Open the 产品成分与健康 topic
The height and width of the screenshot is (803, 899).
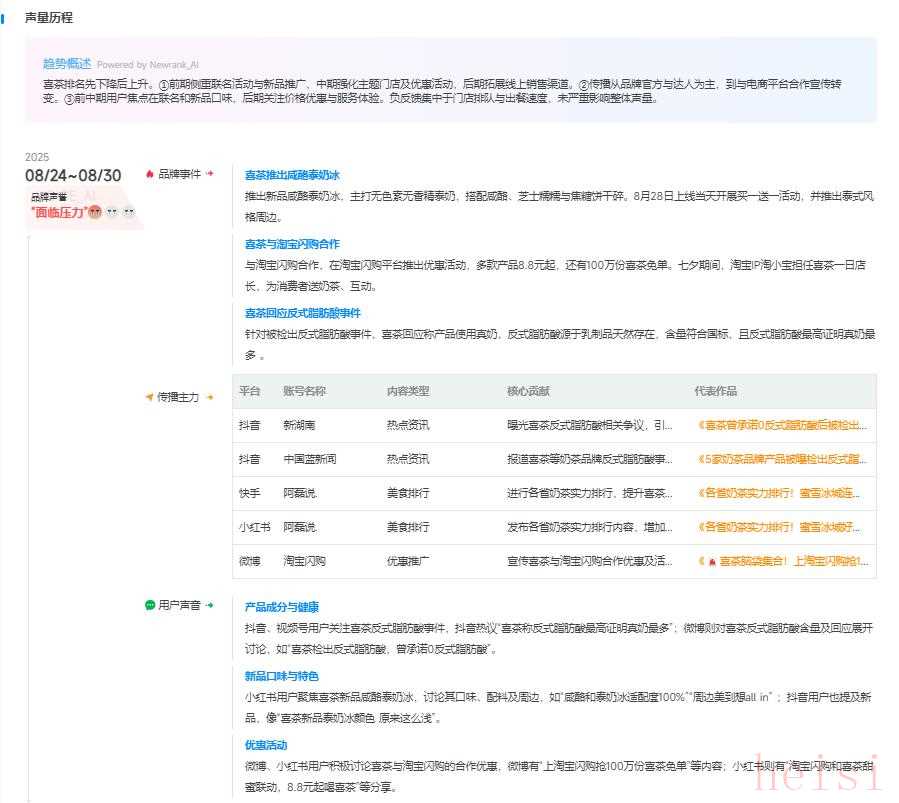click(282, 607)
